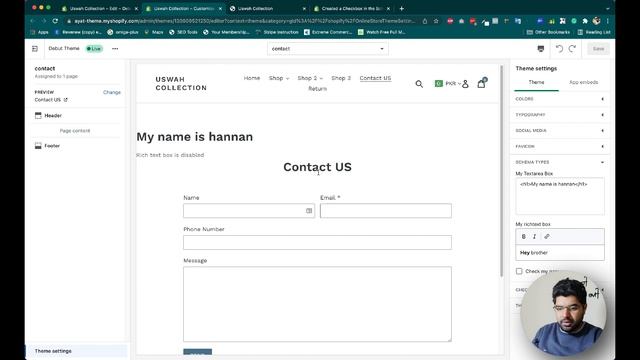640x360 pixels.
Task: Open Contact US preview external link icon
Action: [x=65, y=100]
